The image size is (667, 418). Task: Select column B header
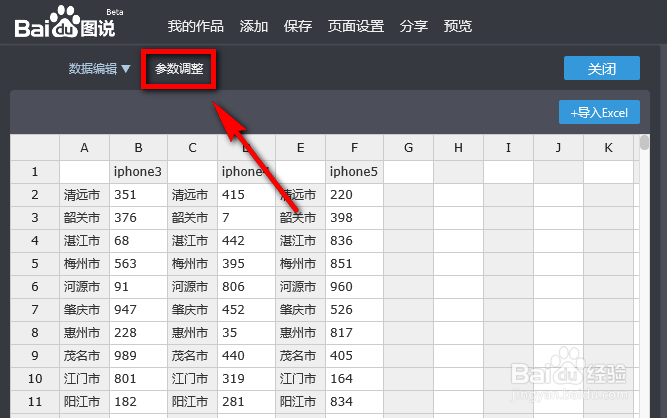138,148
